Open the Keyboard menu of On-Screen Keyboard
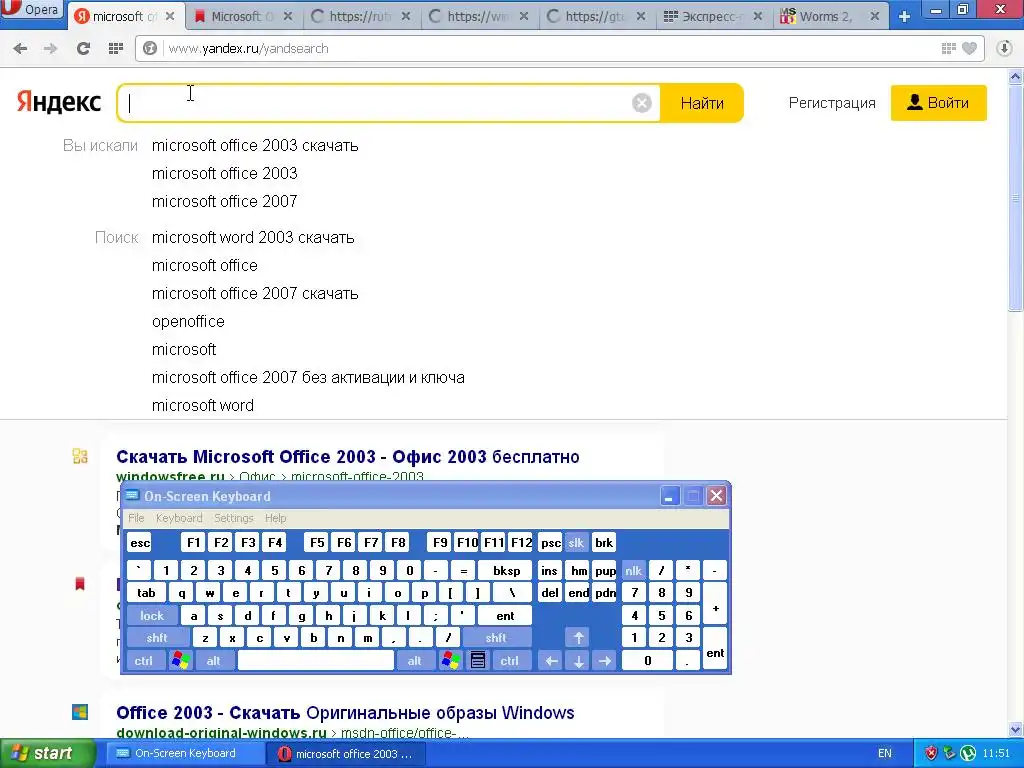1024x768 pixels. tap(179, 518)
